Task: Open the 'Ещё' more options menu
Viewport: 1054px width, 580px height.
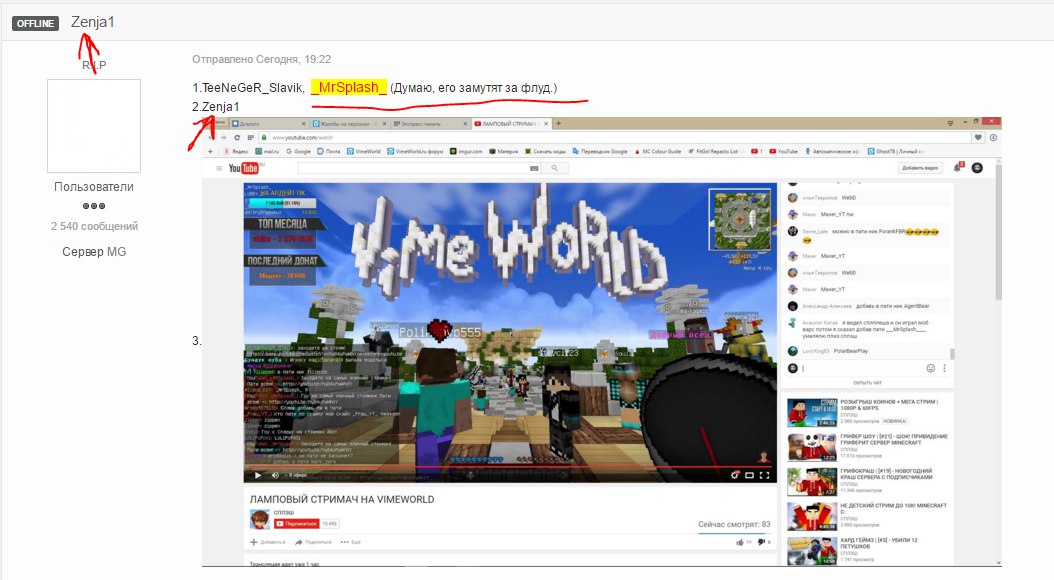Action: (x=351, y=542)
